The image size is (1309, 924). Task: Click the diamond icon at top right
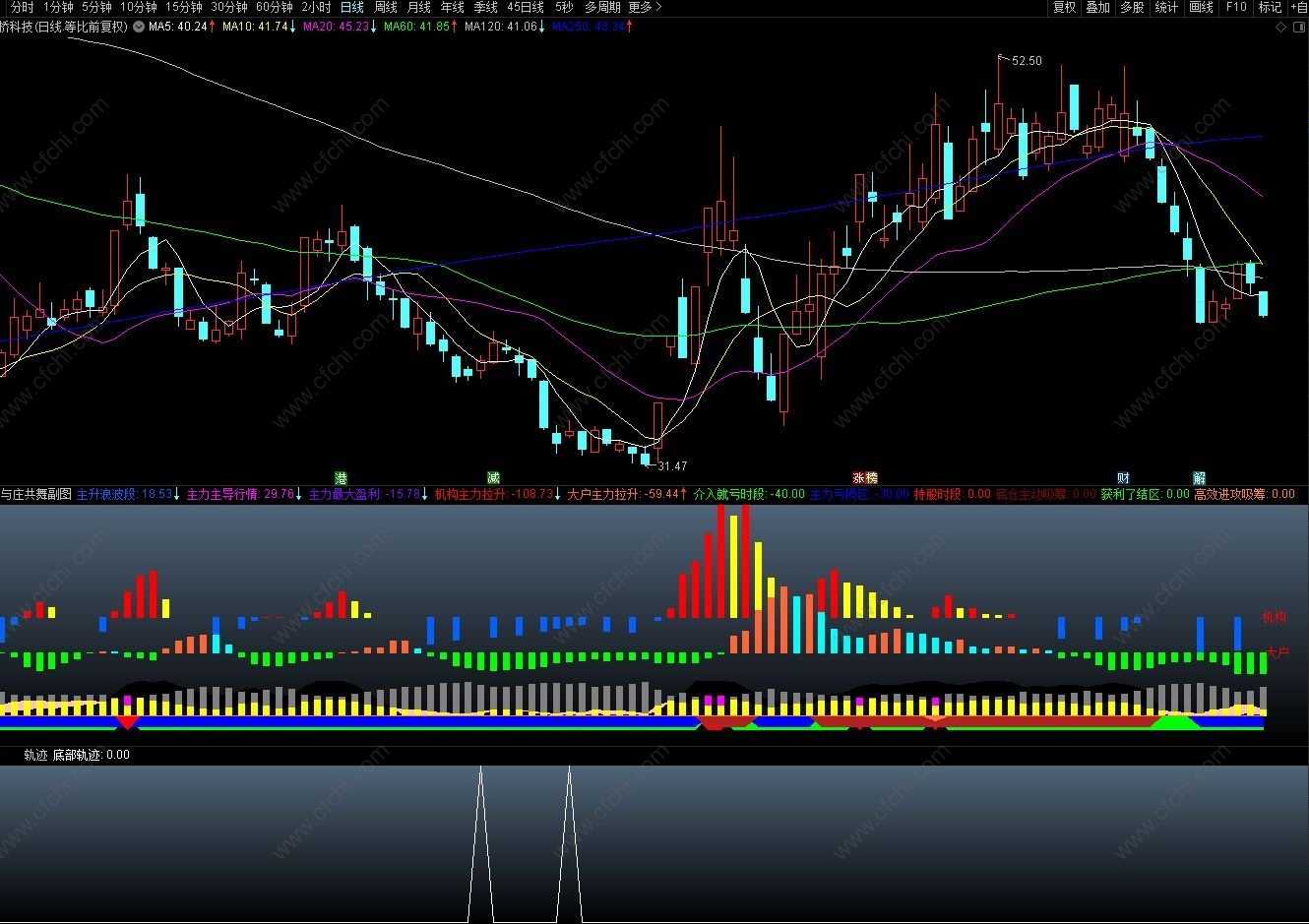coord(1280,27)
